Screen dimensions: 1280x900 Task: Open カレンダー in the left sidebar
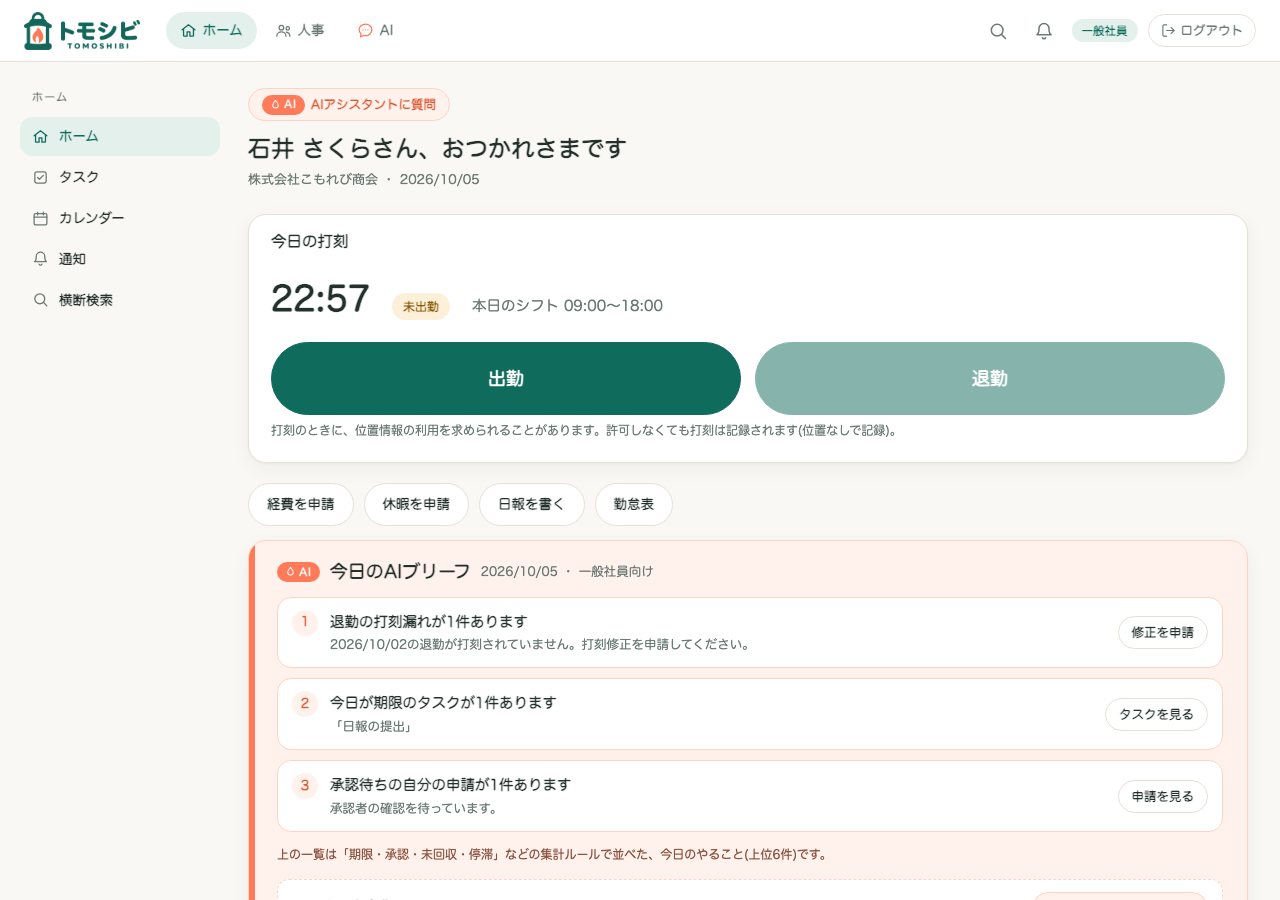[120, 218]
